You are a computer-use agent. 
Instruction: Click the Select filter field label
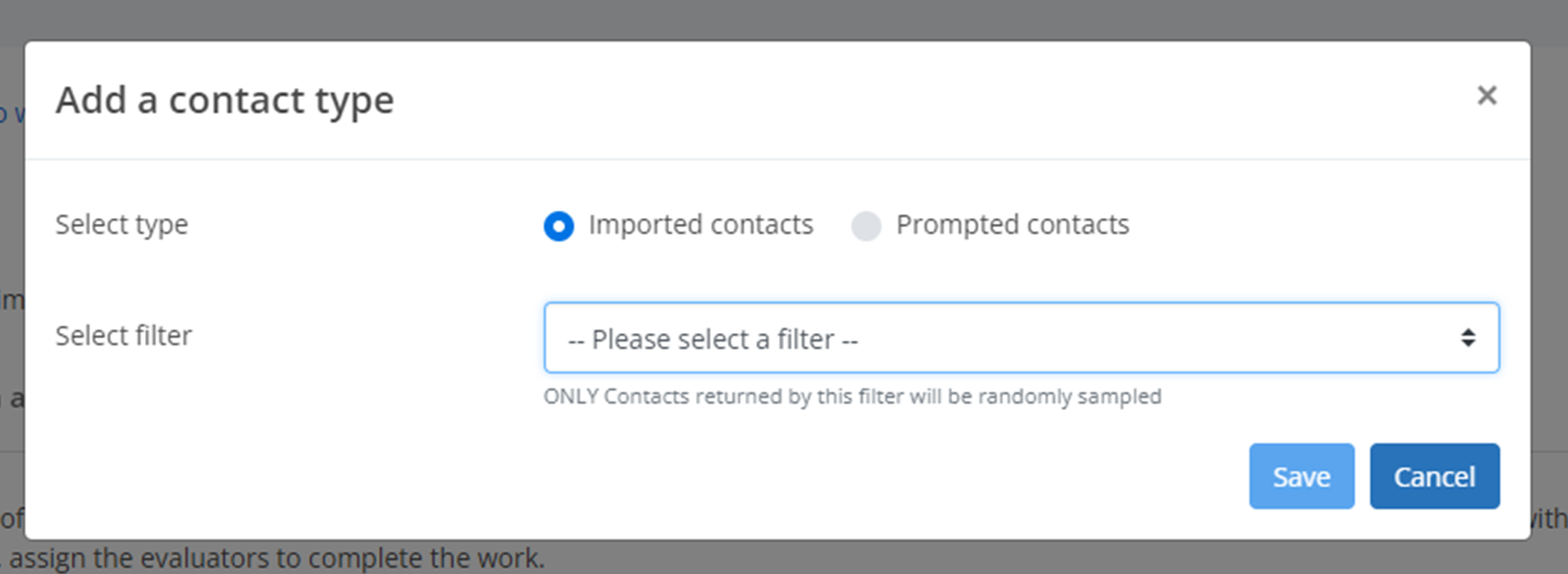pos(123,336)
